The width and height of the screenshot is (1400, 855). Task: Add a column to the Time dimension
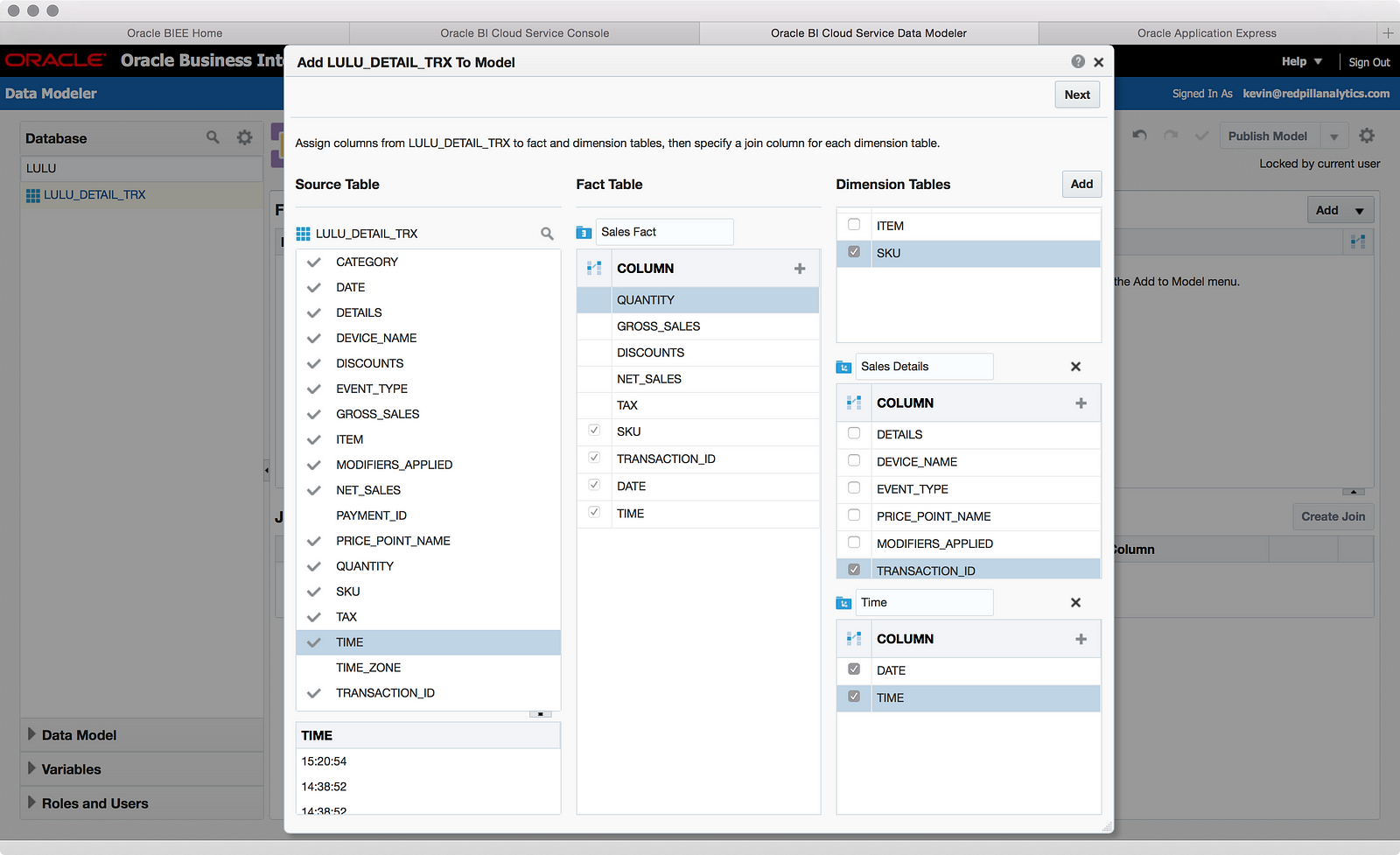click(x=1081, y=640)
